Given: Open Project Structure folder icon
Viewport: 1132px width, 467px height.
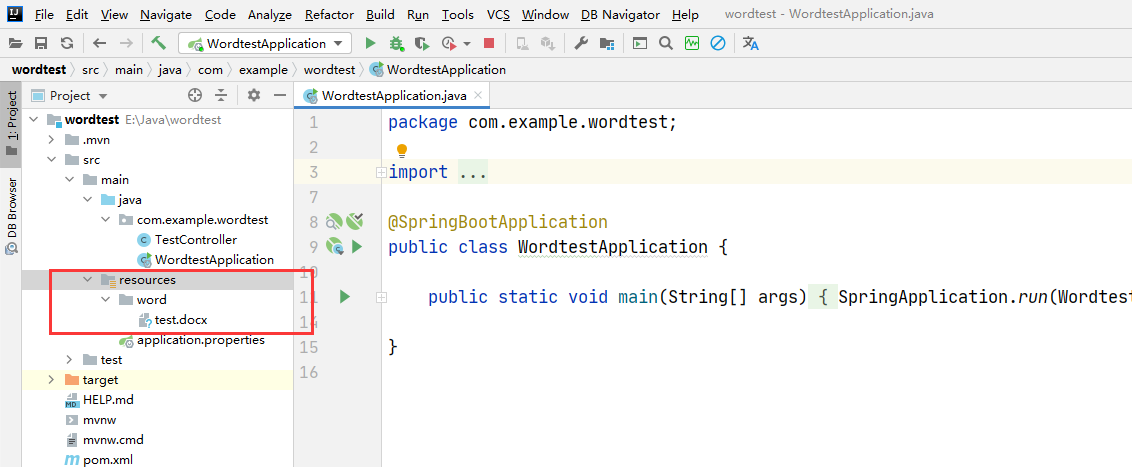Looking at the screenshot, I should tap(607, 43).
